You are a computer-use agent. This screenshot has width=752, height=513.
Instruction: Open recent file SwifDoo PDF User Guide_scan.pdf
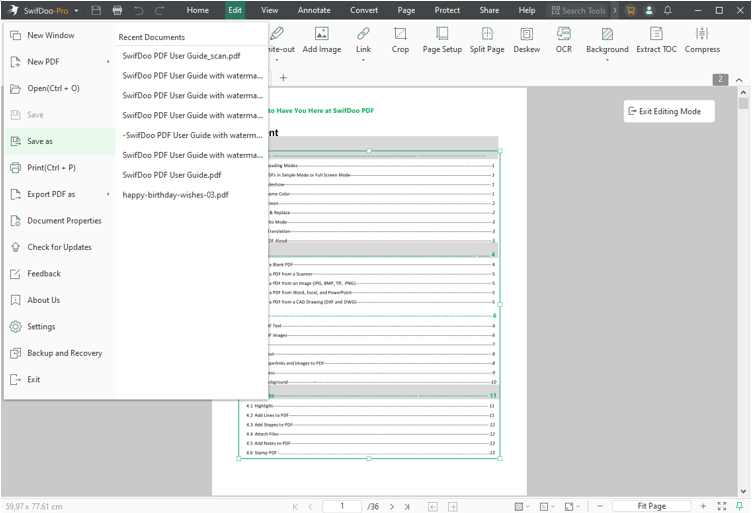191,56
